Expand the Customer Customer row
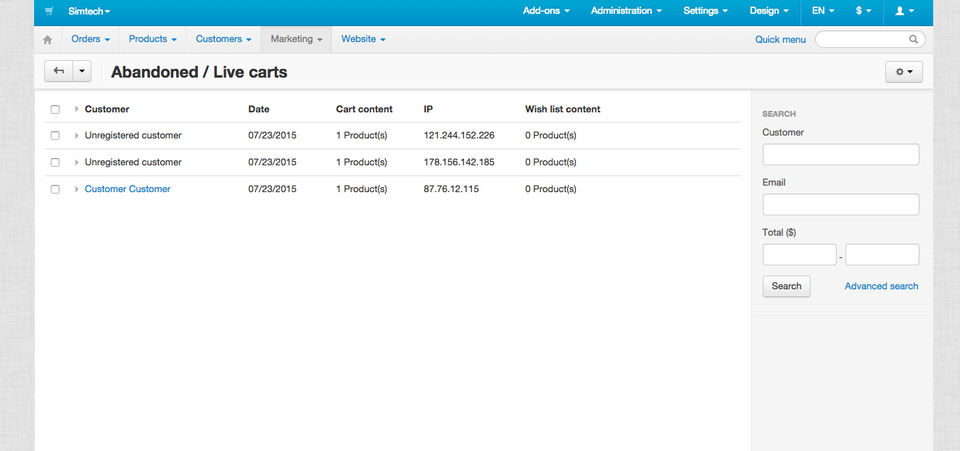960x451 pixels. pyautogui.click(x=77, y=189)
